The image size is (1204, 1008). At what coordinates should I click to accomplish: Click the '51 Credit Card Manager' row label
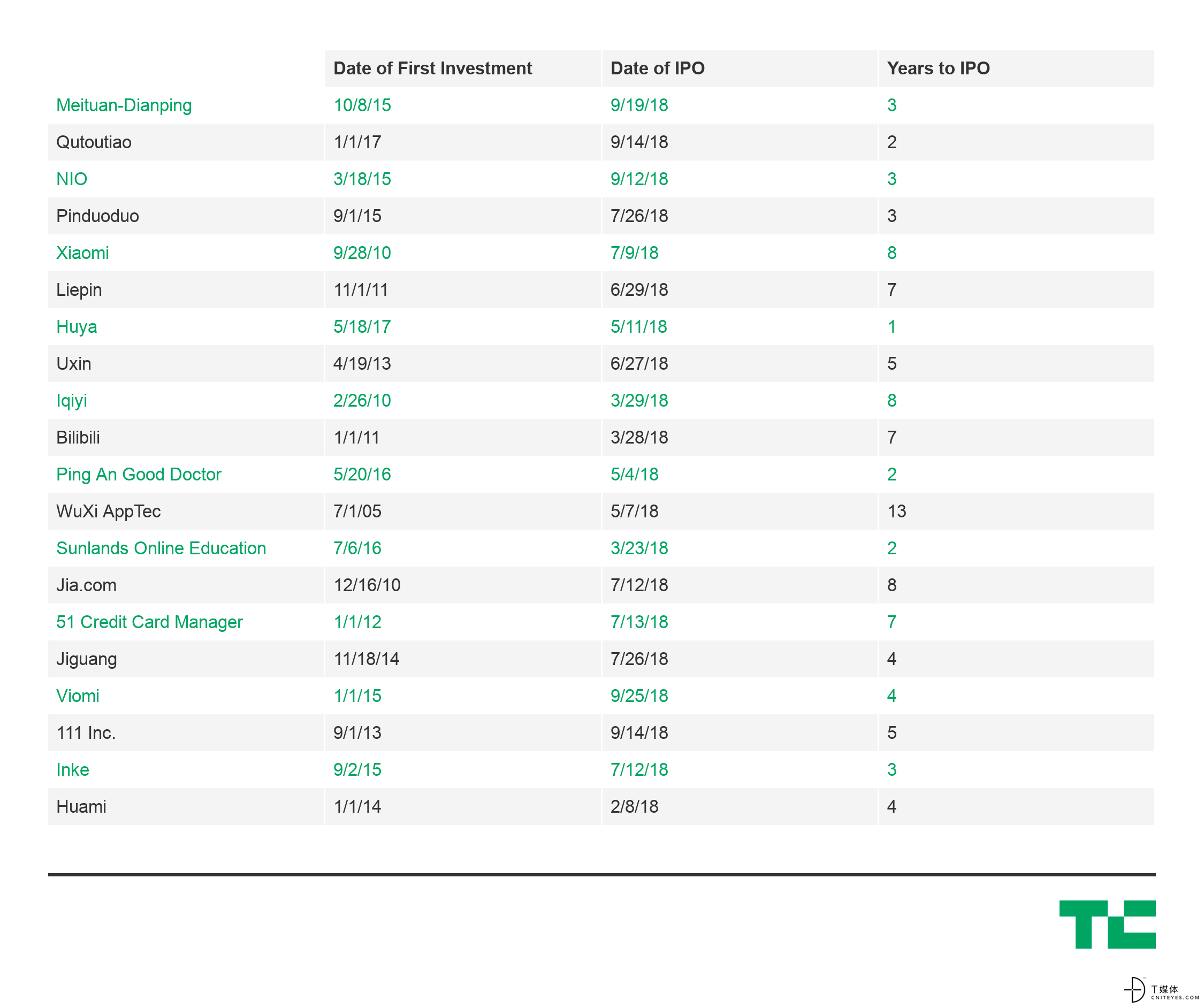(x=149, y=622)
